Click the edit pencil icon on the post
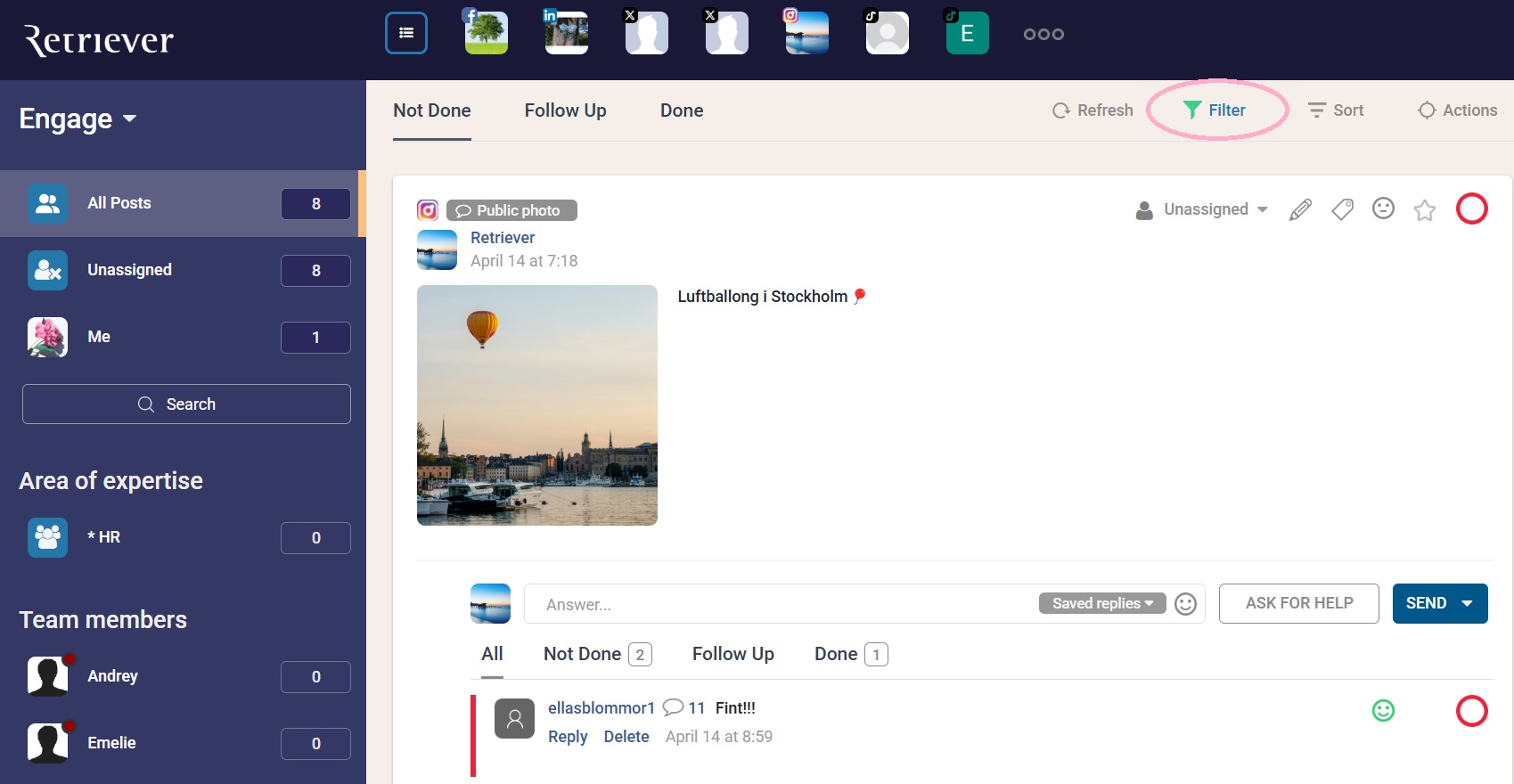 tap(1300, 209)
